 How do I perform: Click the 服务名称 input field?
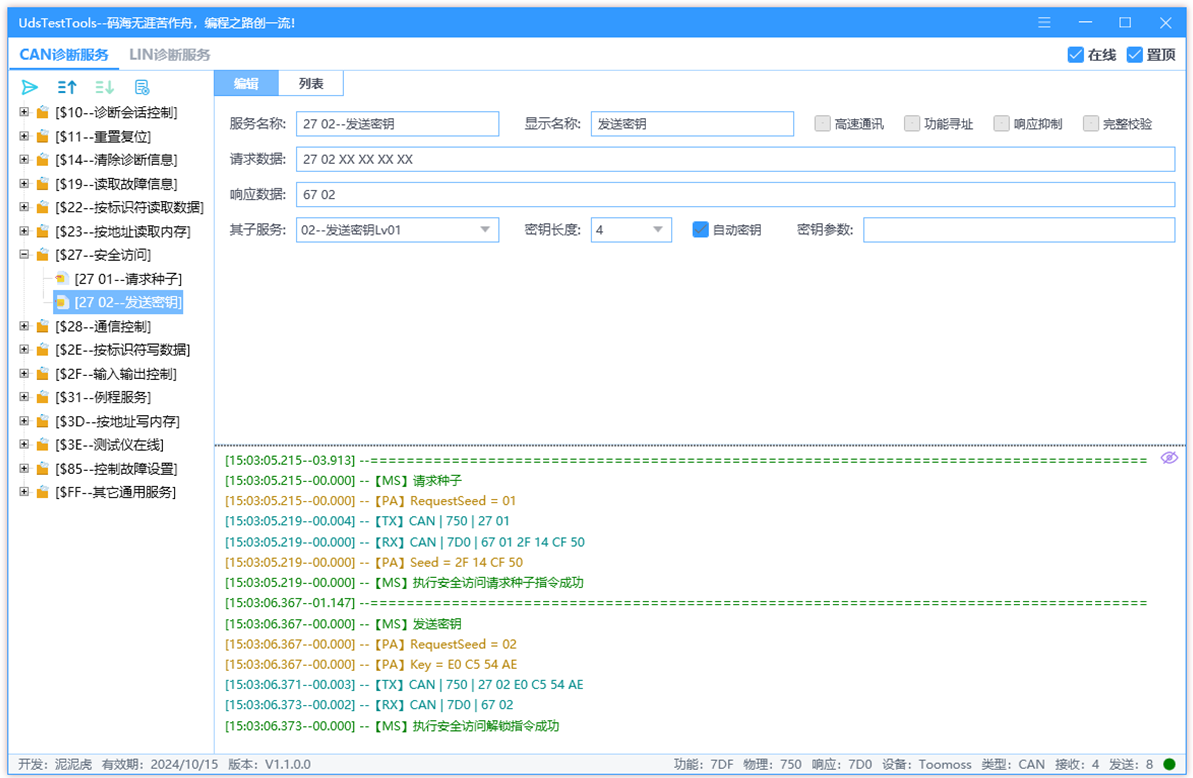click(x=397, y=124)
